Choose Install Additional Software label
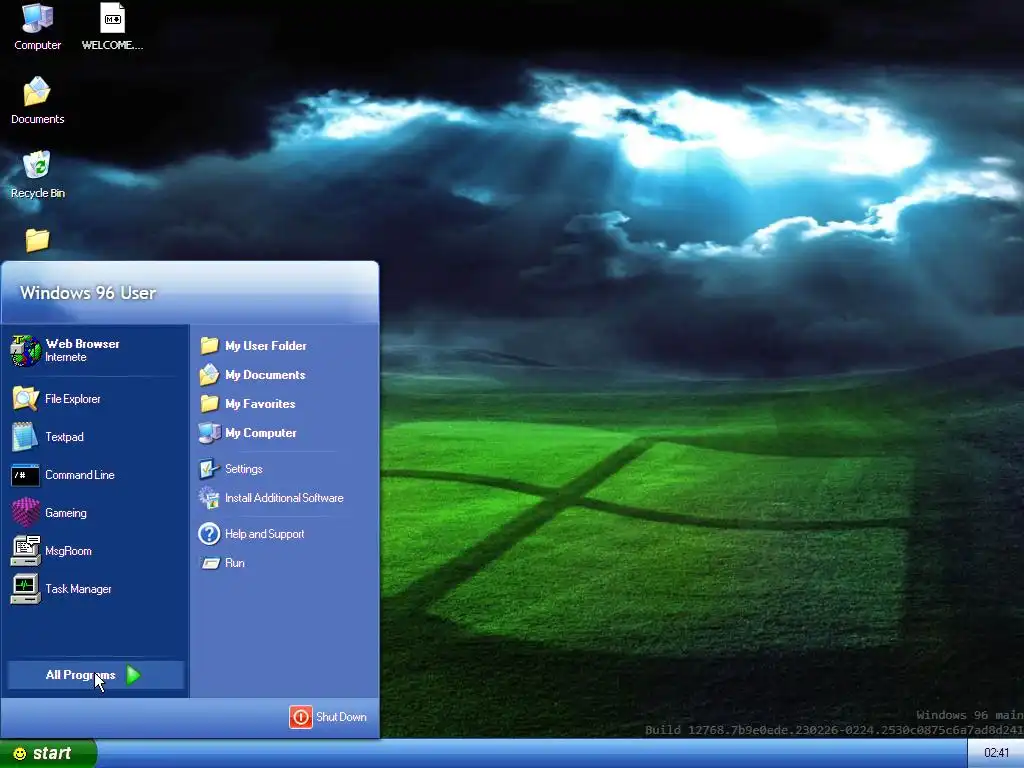Image resolution: width=1024 pixels, height=768 pixels. pos(284,498)
